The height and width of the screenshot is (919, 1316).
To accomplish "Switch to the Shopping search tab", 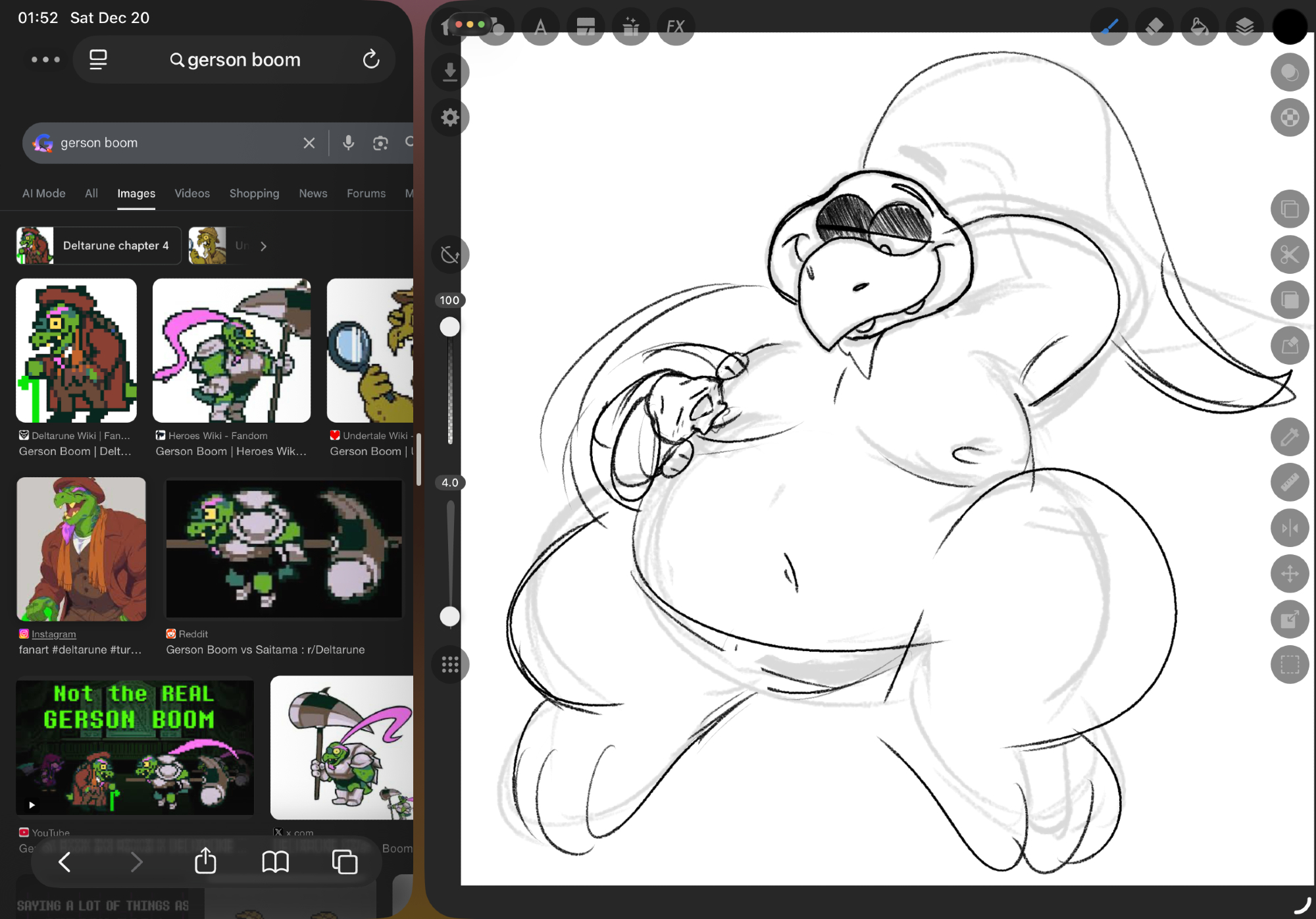I will tap(254, 194).
